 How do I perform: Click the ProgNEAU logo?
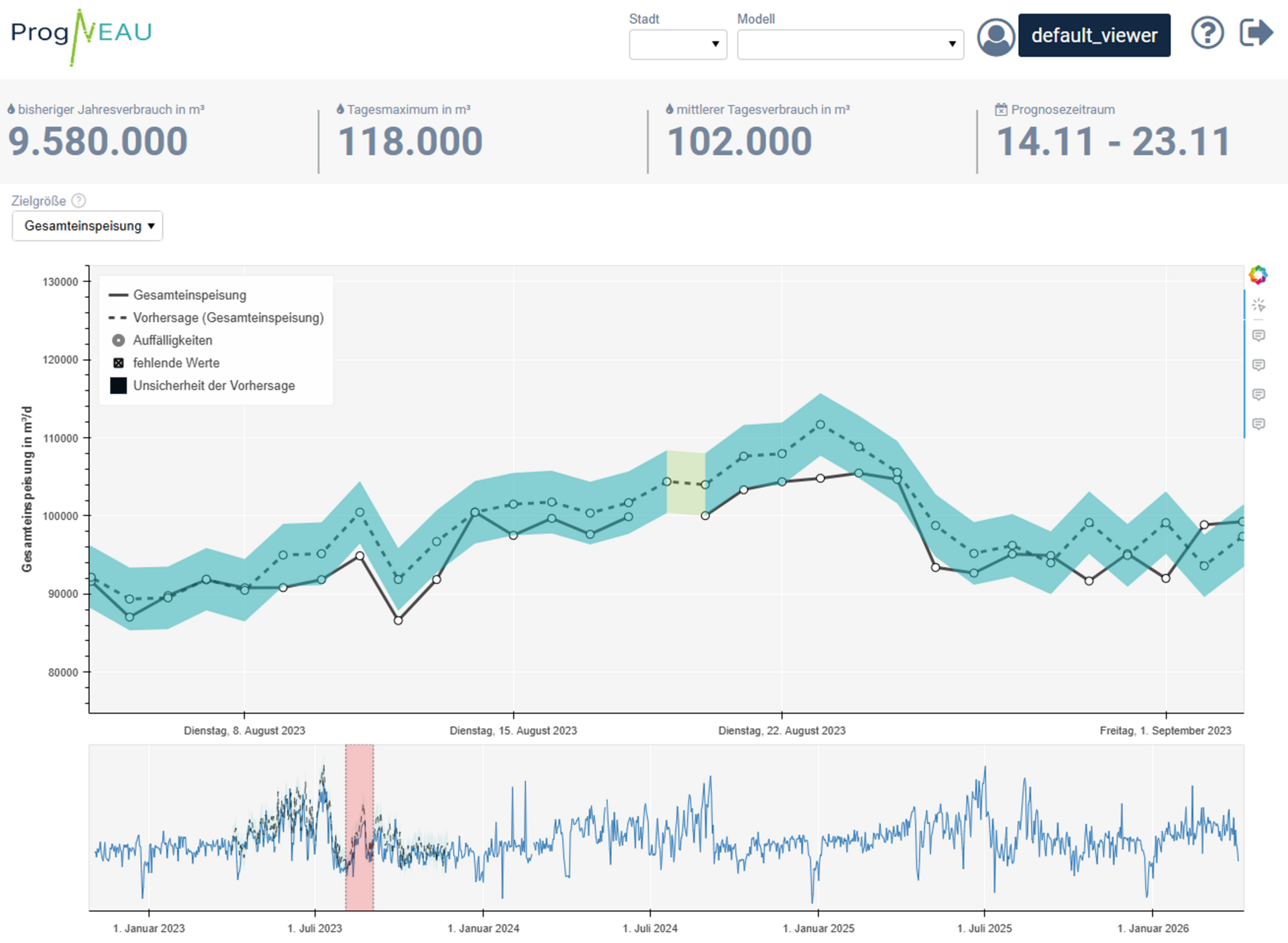coord(81,35)
